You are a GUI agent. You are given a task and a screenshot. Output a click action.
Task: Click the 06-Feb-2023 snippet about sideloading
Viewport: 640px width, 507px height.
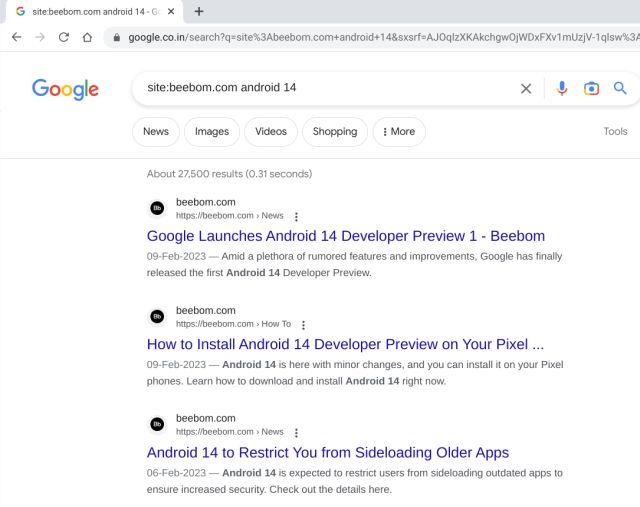click(354, 481)
